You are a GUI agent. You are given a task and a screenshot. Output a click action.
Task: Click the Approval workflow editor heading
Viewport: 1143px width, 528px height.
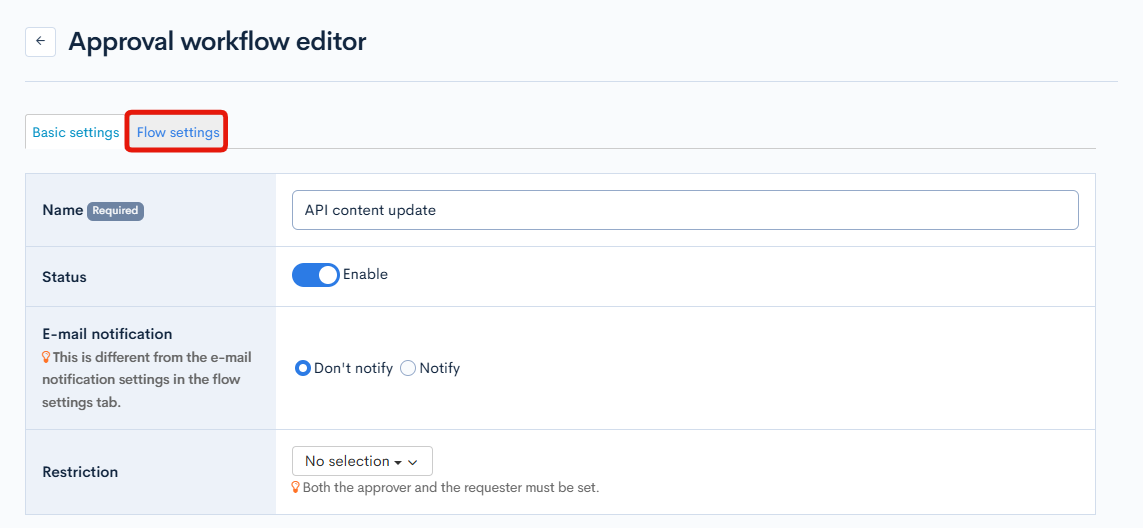(x=217, y=41)
